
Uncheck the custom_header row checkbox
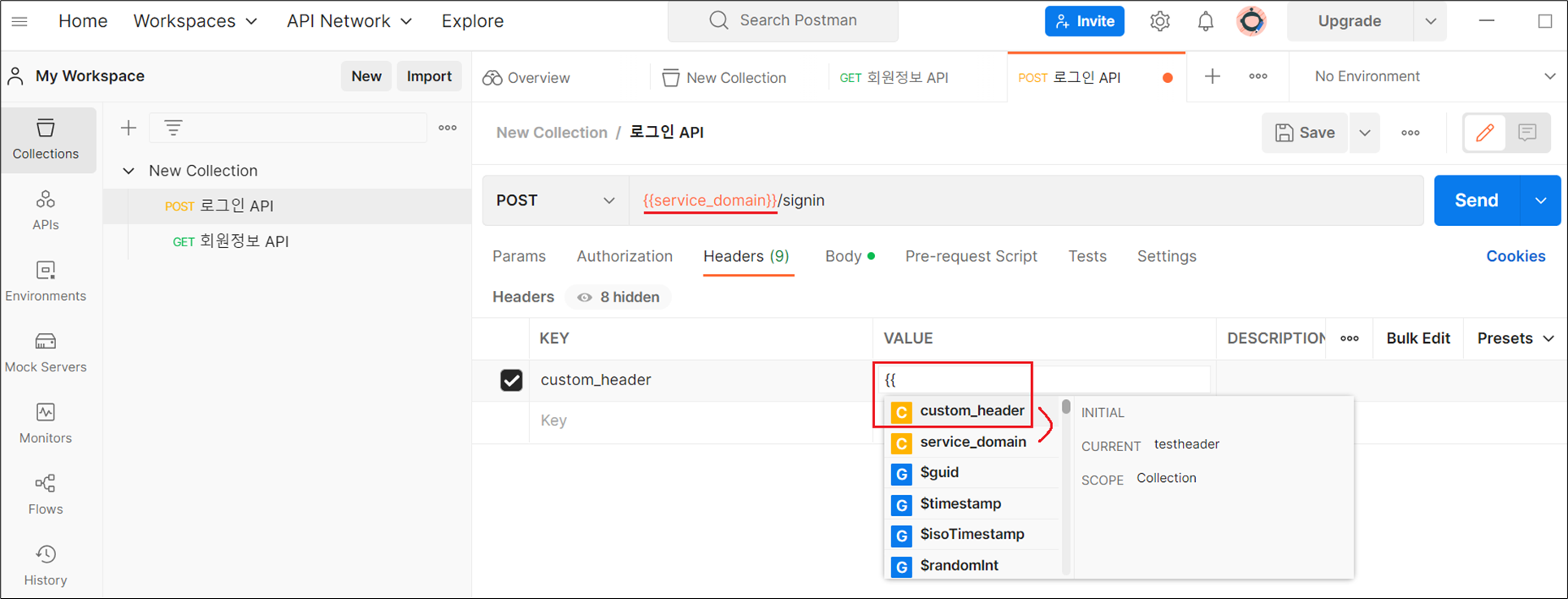(511, 380)
